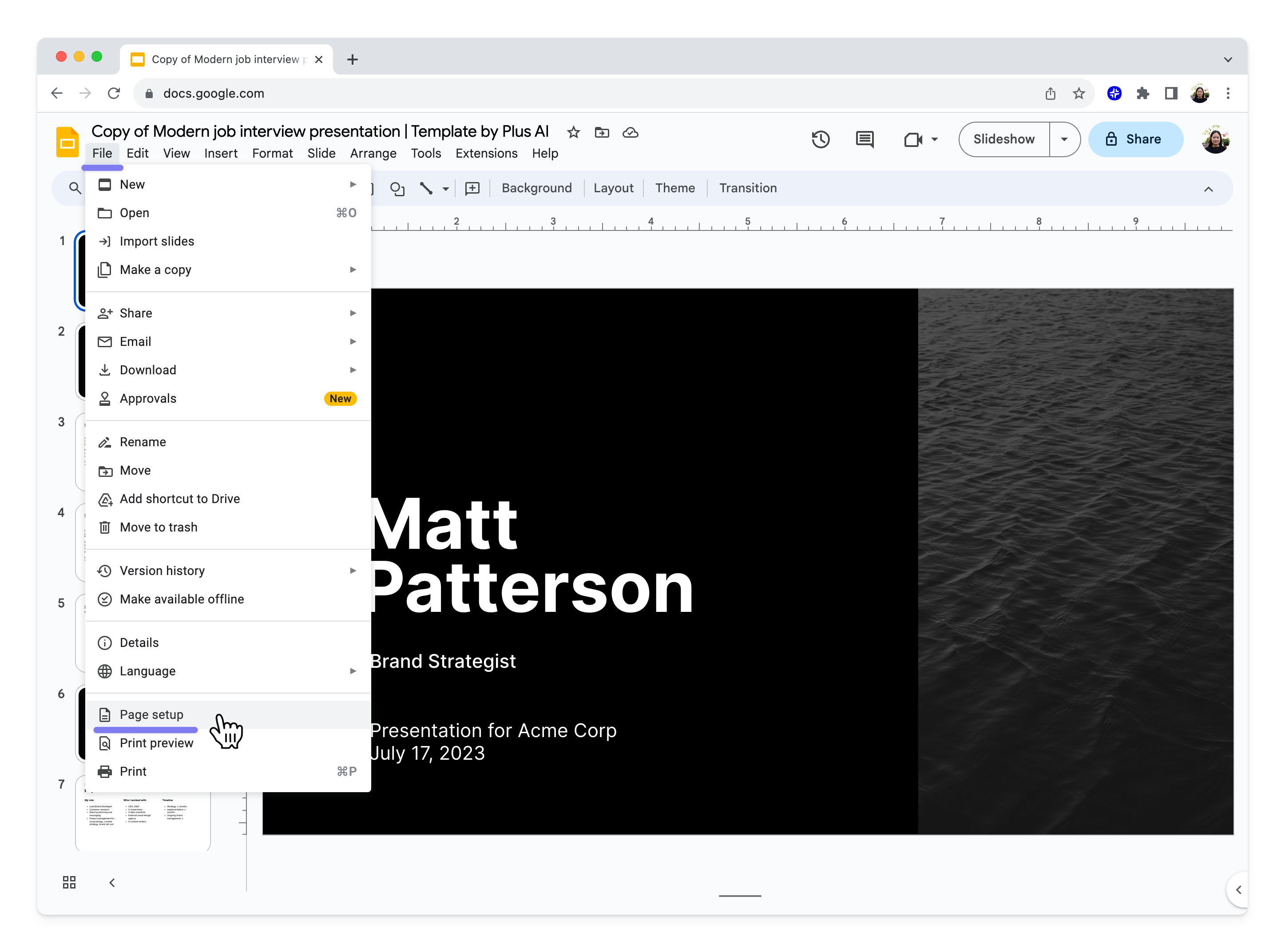Click the move-to-folder icon beside title
The height and width of the screenshot is (952, 1285).
coord(602,132)
